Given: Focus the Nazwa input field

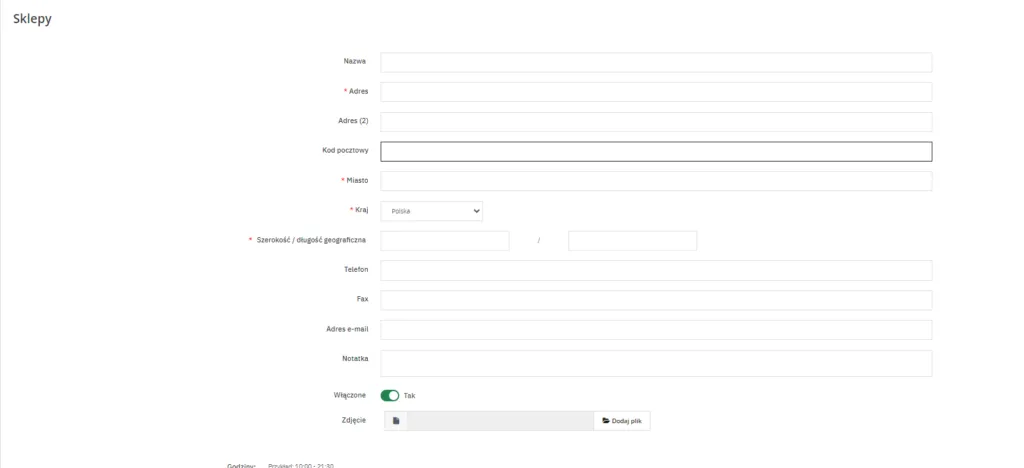Looking at the screenshot, I should (656, 63).
